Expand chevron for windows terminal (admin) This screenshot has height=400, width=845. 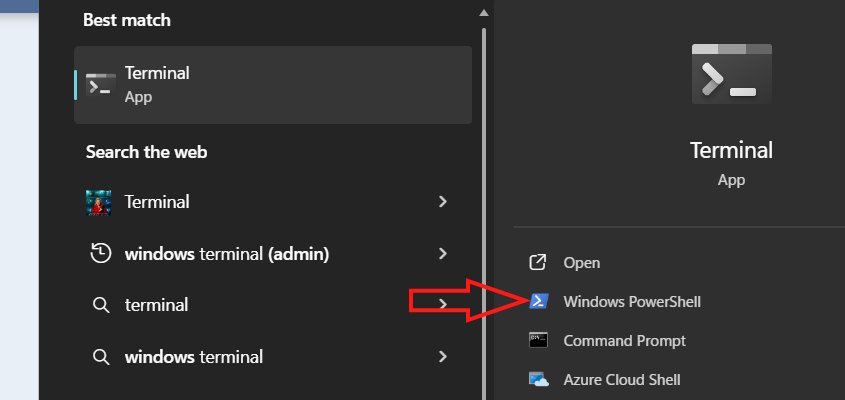pos(443,253)
